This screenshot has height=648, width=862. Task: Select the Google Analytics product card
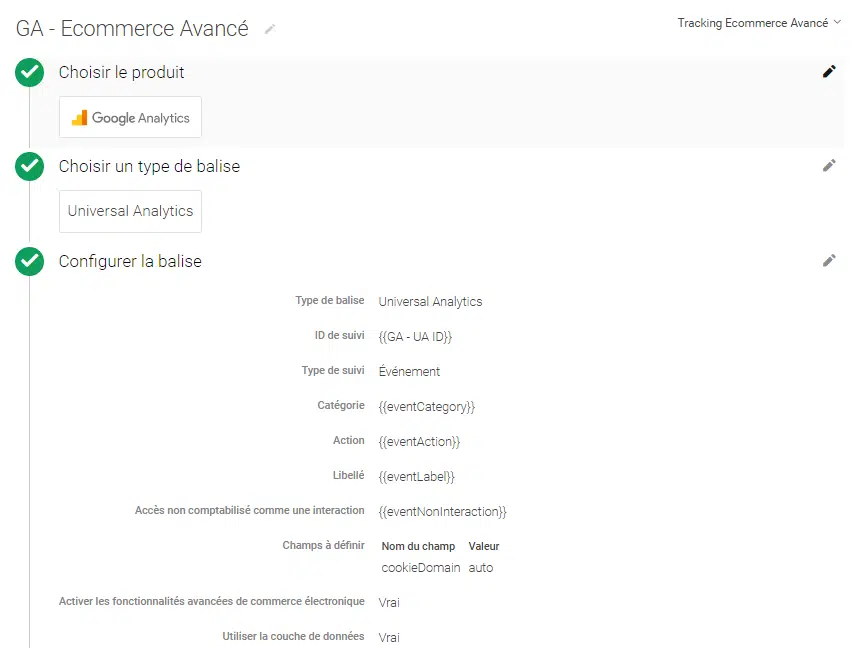point(131,118)
